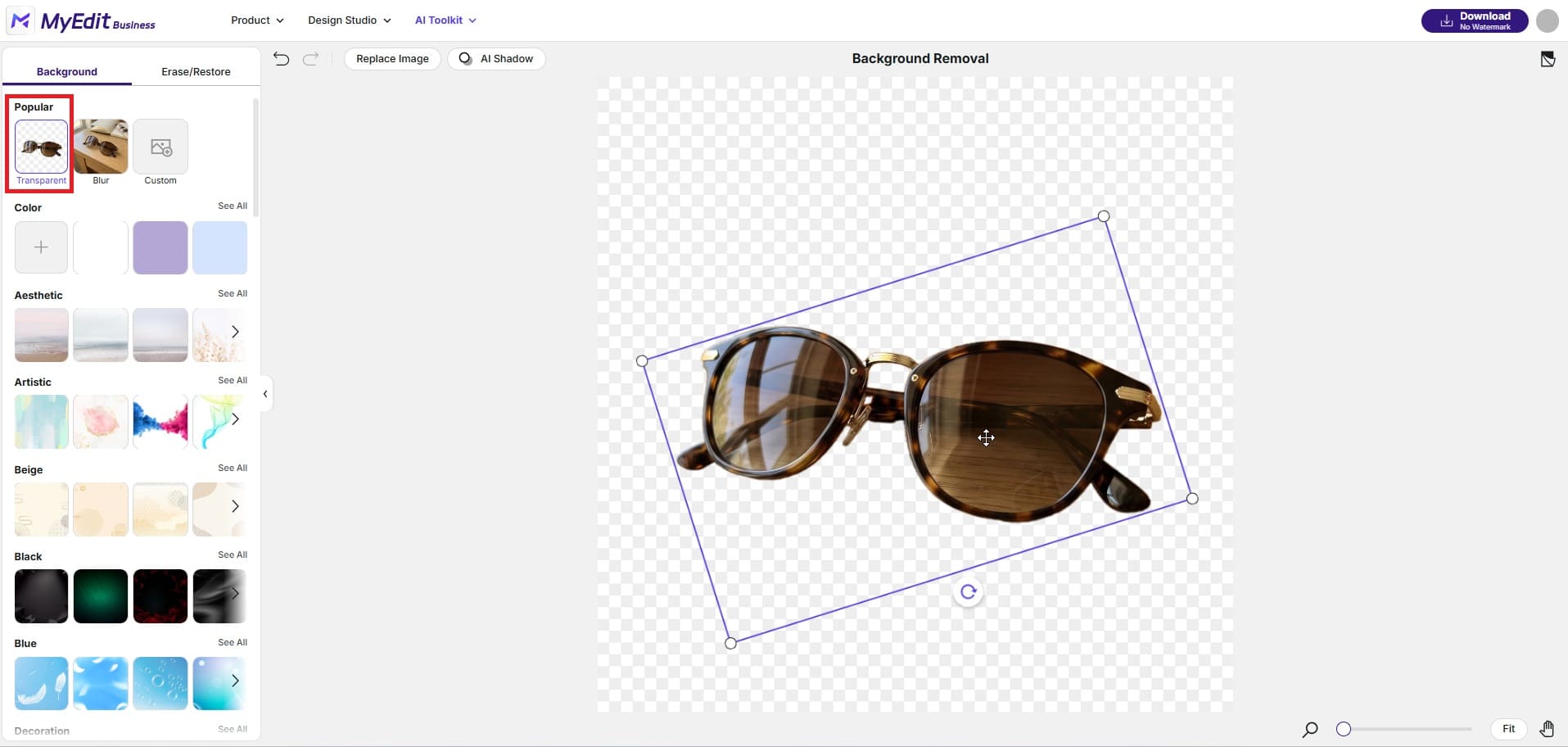
Task: Click the MyEdit Business logo
Action: tap(81, 21)
